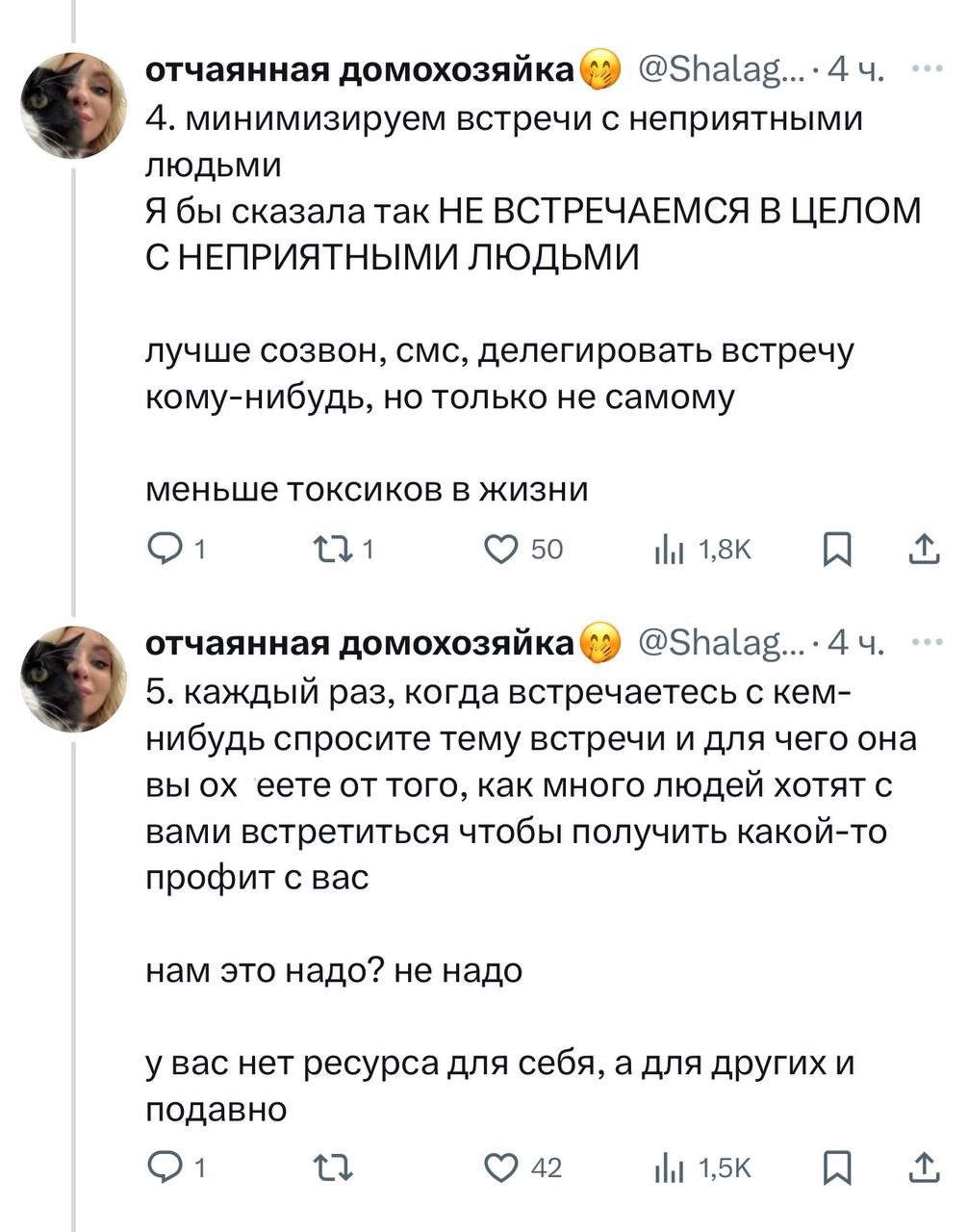
Task: Bookmark the tweet about minimizing meetings
Action: (x=837, y=550)
